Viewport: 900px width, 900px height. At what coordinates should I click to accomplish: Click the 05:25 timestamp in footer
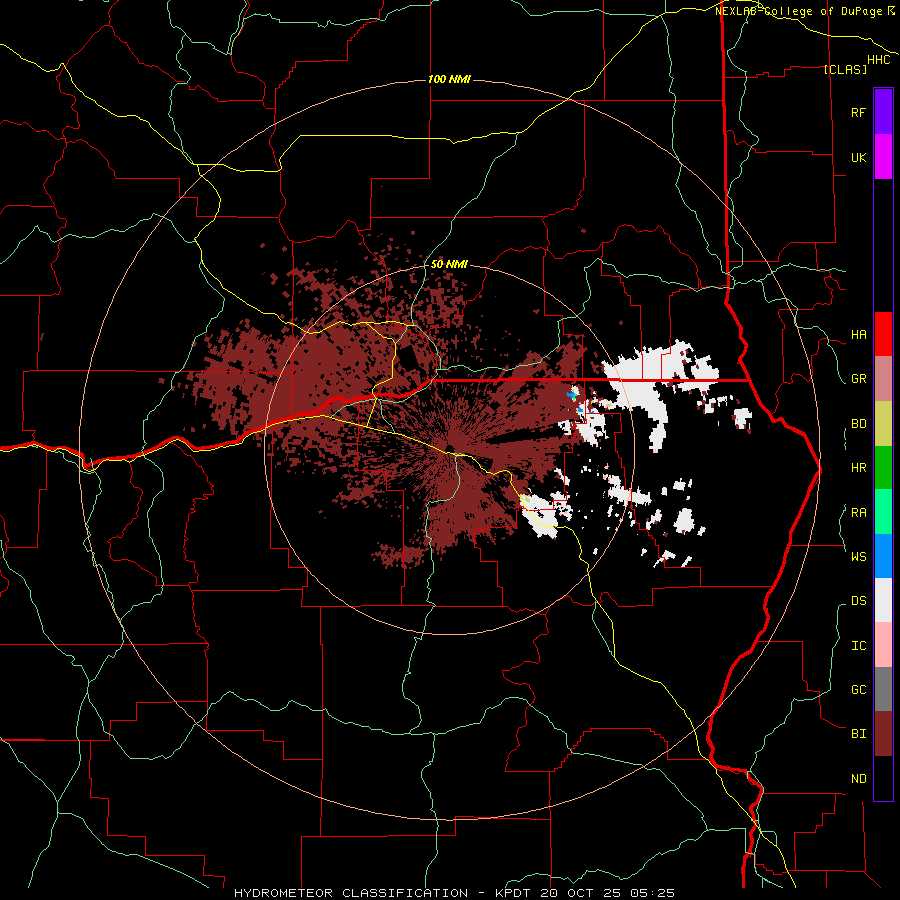pyautogui.click(x=651, y=893)
